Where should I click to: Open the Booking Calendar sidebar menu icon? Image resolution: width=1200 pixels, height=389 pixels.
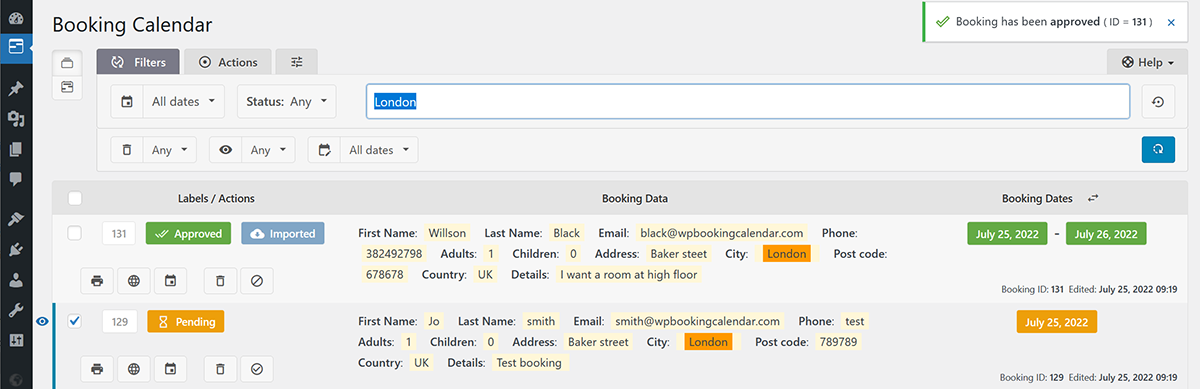pos(16,46)
